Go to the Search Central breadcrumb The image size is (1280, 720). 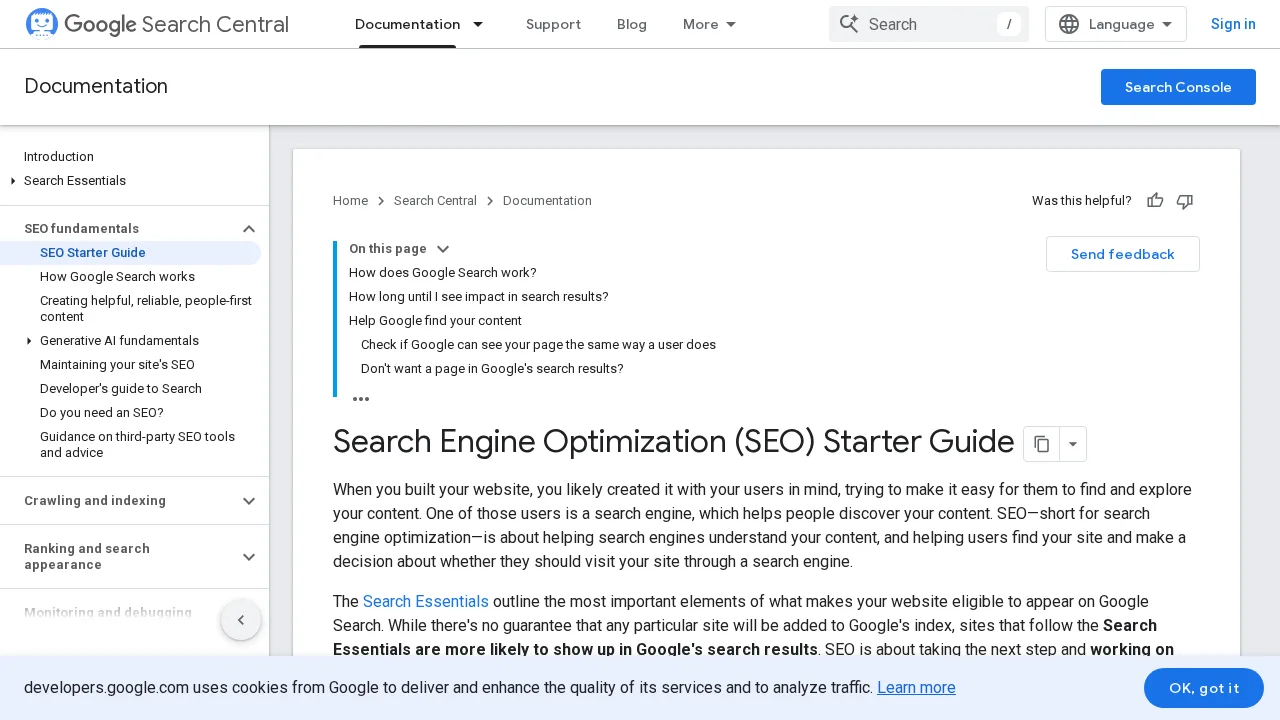coord(435,201)
